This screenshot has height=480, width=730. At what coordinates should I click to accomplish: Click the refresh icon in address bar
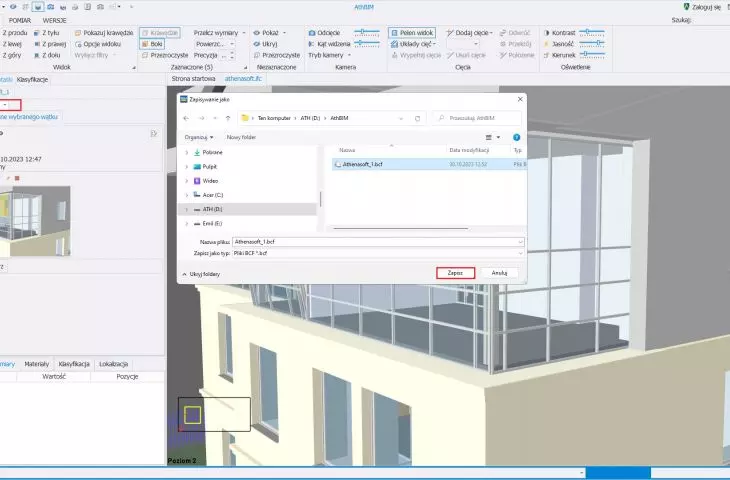point(417,118)
